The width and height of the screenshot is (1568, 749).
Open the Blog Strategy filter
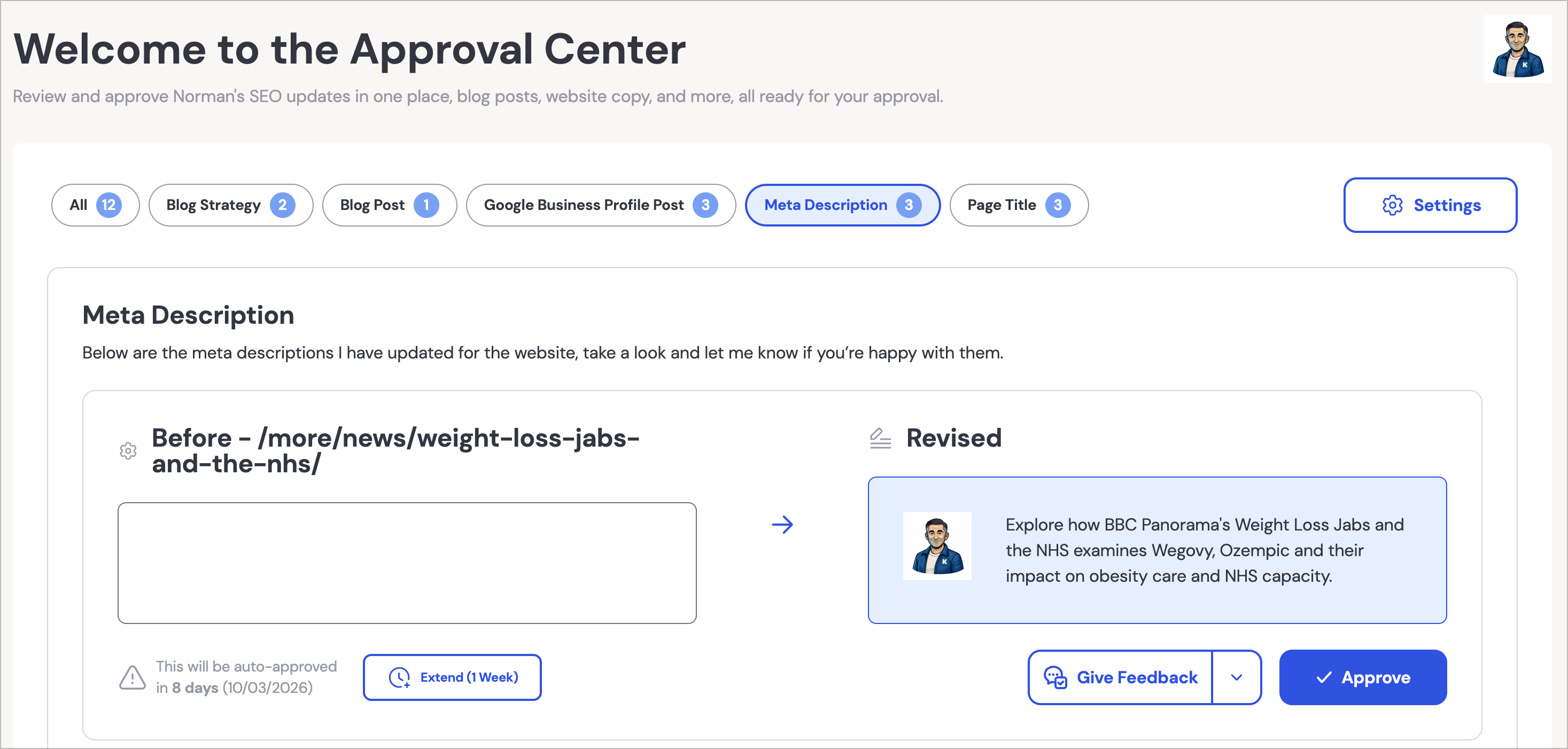(230, 205)
